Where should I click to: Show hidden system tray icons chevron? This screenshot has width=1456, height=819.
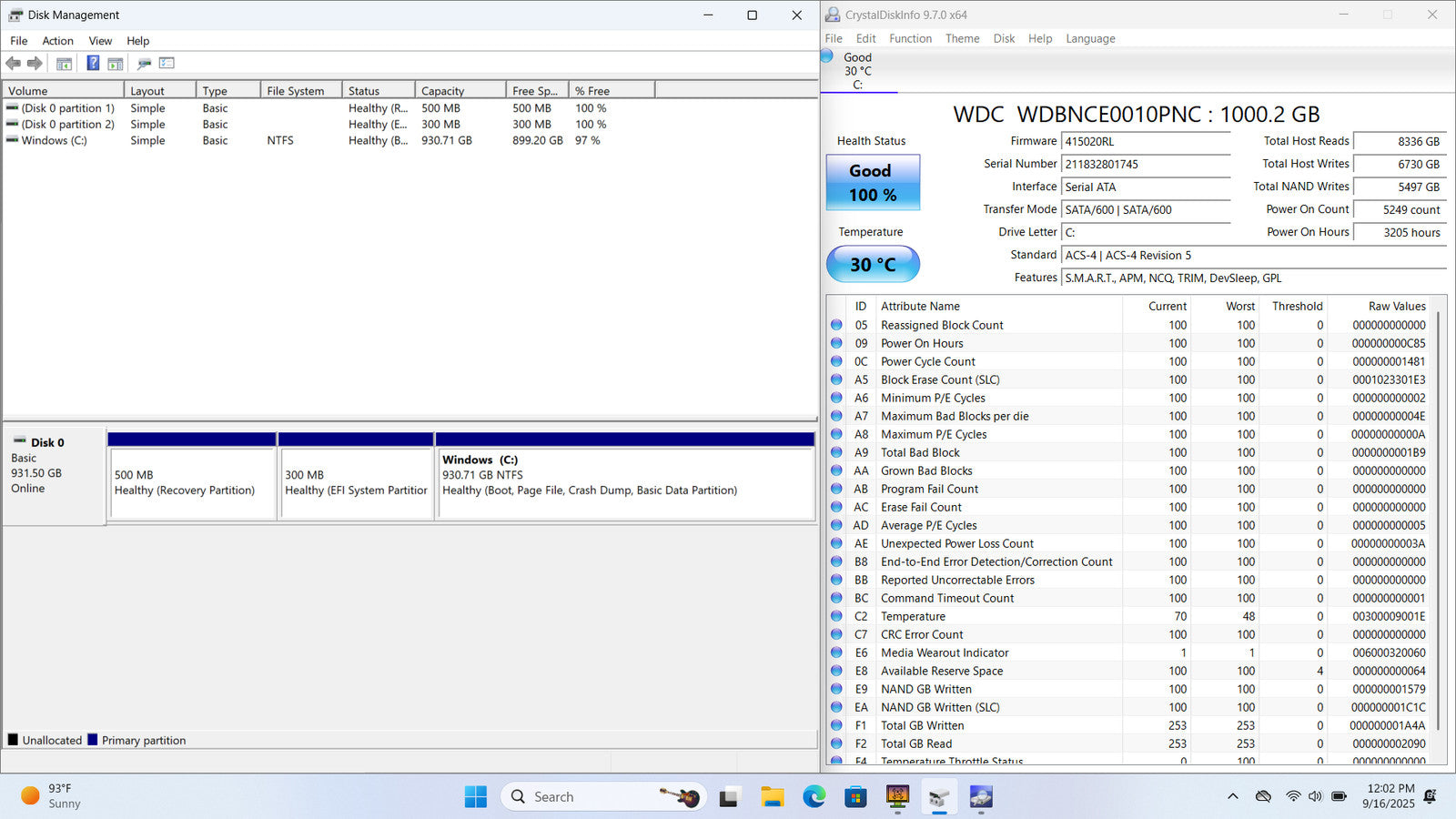[1233, 796]
